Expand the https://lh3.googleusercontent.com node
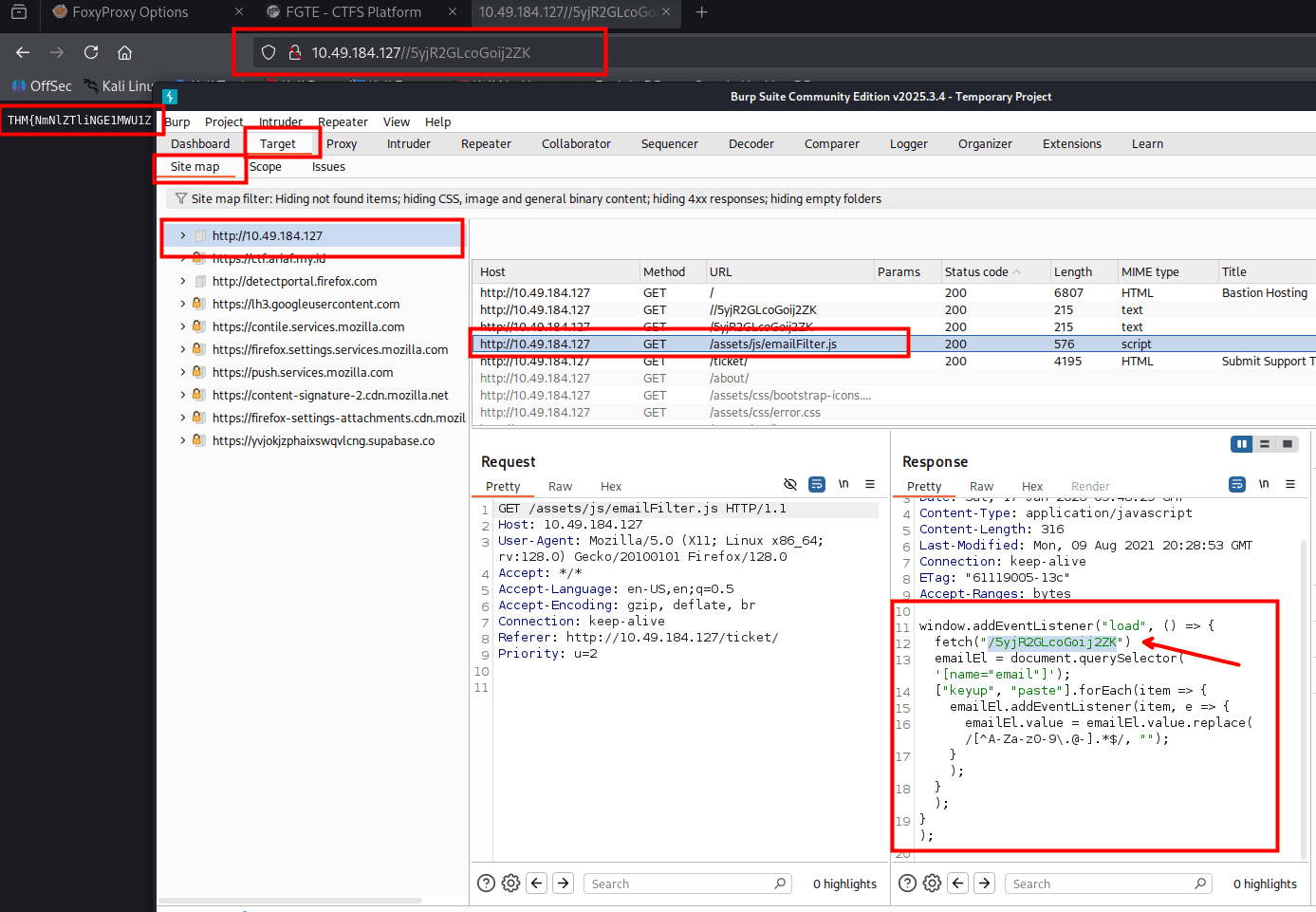Viewport: 1316px width, 912px height. pyautogui.click(x=183, y=304)
